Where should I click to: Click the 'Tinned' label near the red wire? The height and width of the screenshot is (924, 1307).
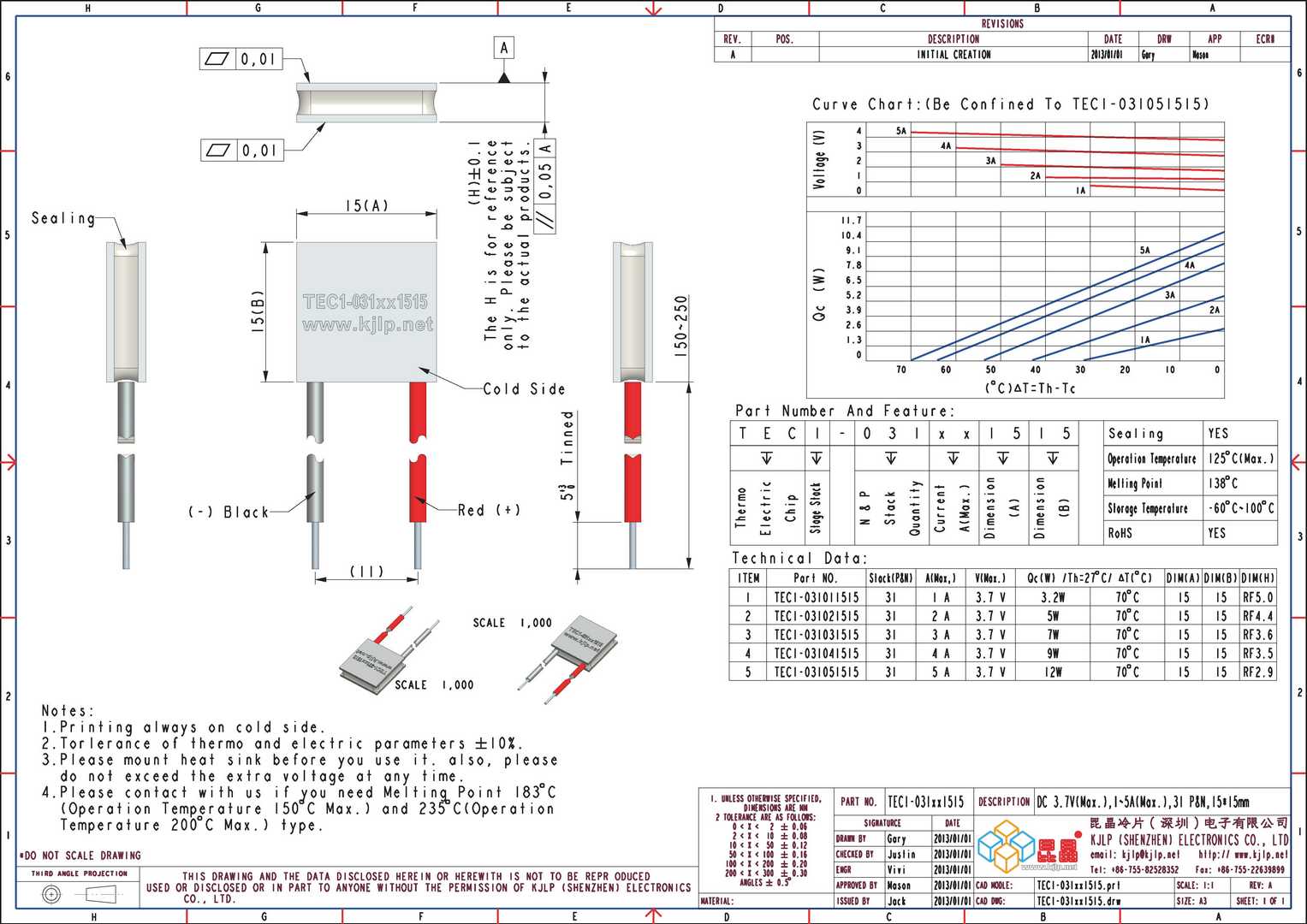[567, 438]
